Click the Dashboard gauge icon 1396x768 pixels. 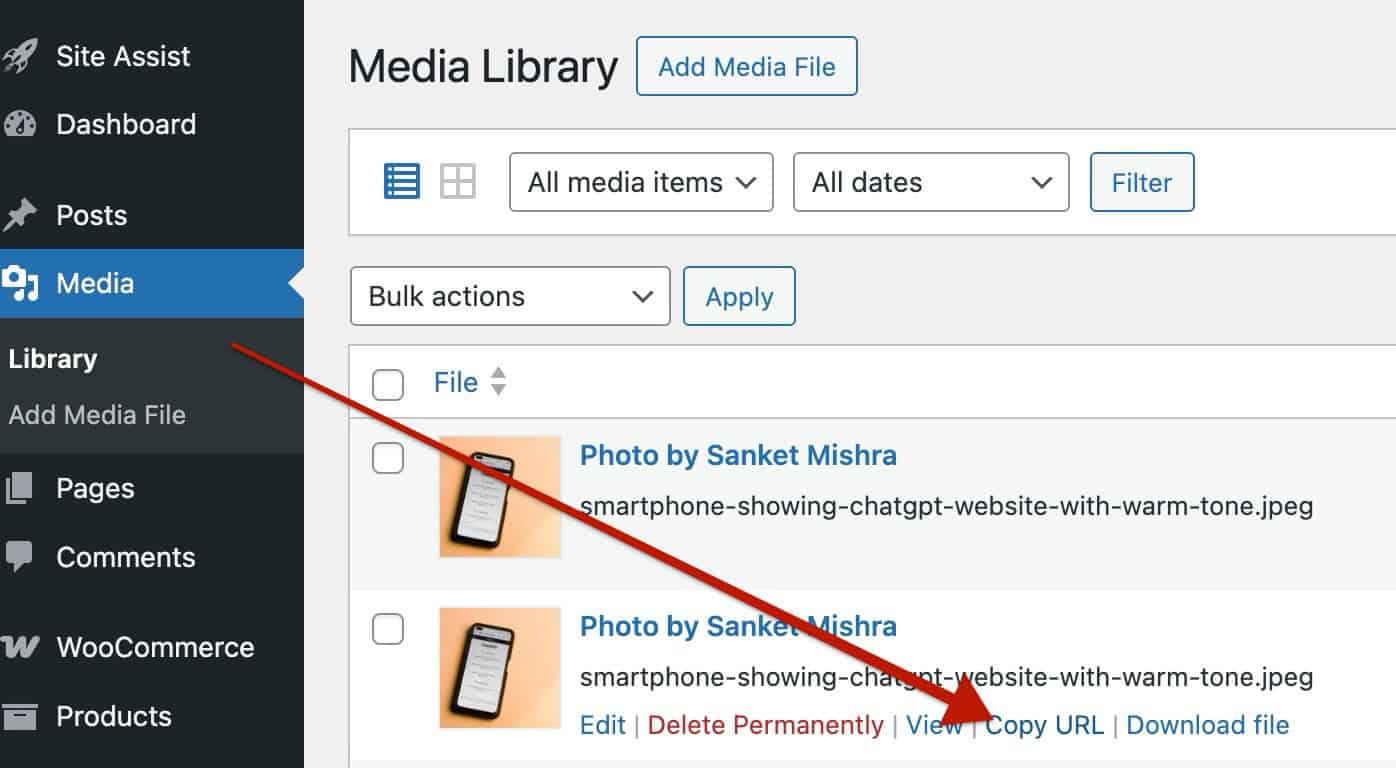(20, 124)
